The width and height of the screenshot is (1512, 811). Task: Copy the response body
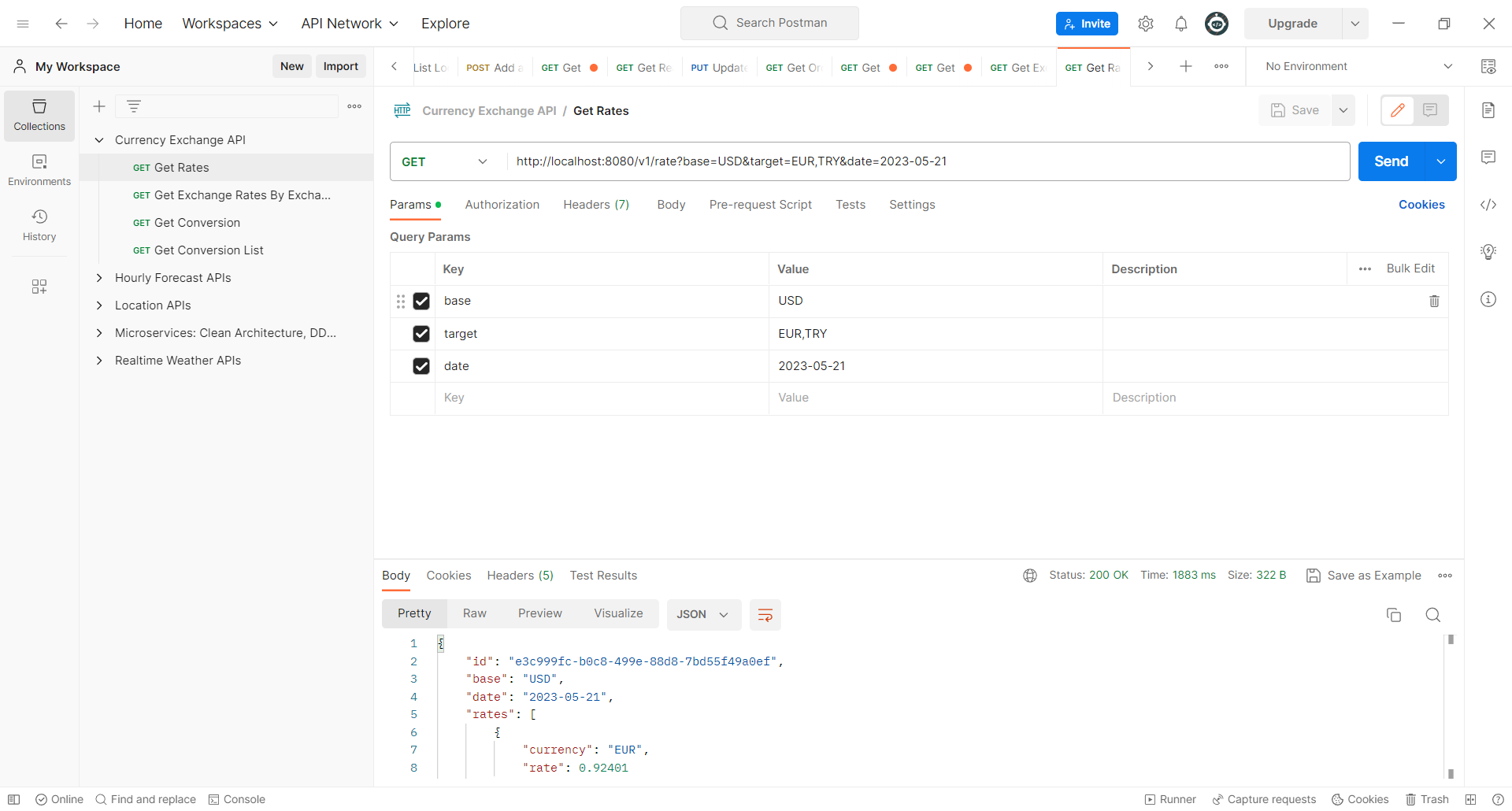click(1394, 615)
